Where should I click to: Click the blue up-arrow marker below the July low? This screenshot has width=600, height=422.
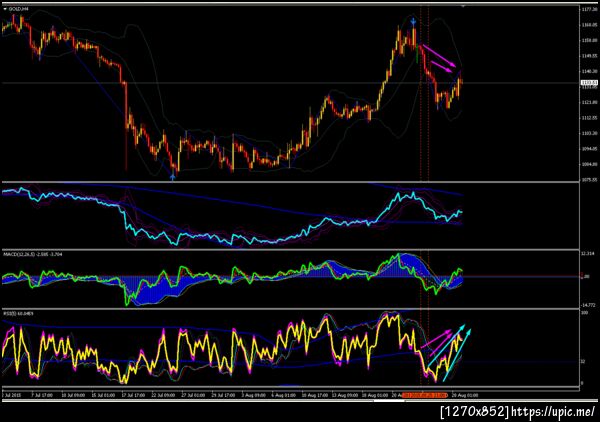(x=173, y=176)
